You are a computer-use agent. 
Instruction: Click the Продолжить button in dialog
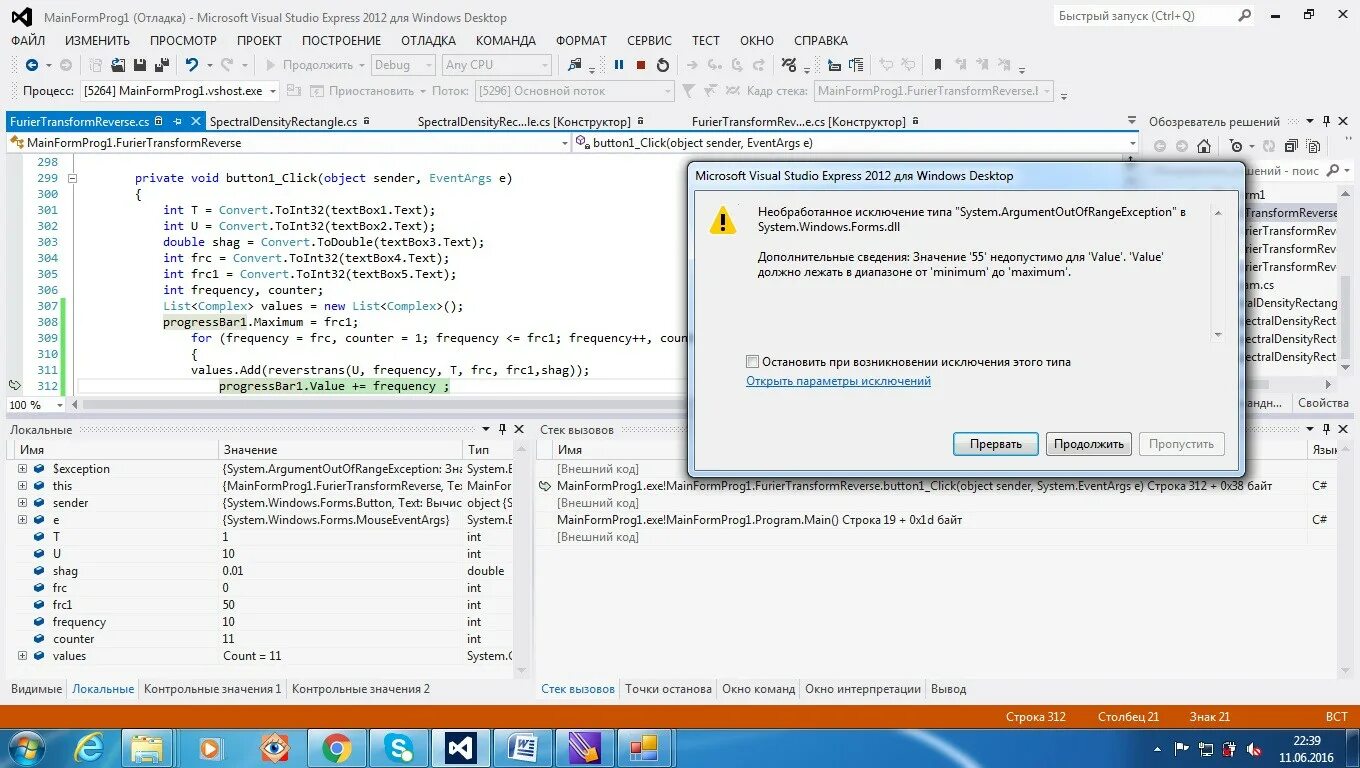pyautogui.click(x=1089, y=444)
